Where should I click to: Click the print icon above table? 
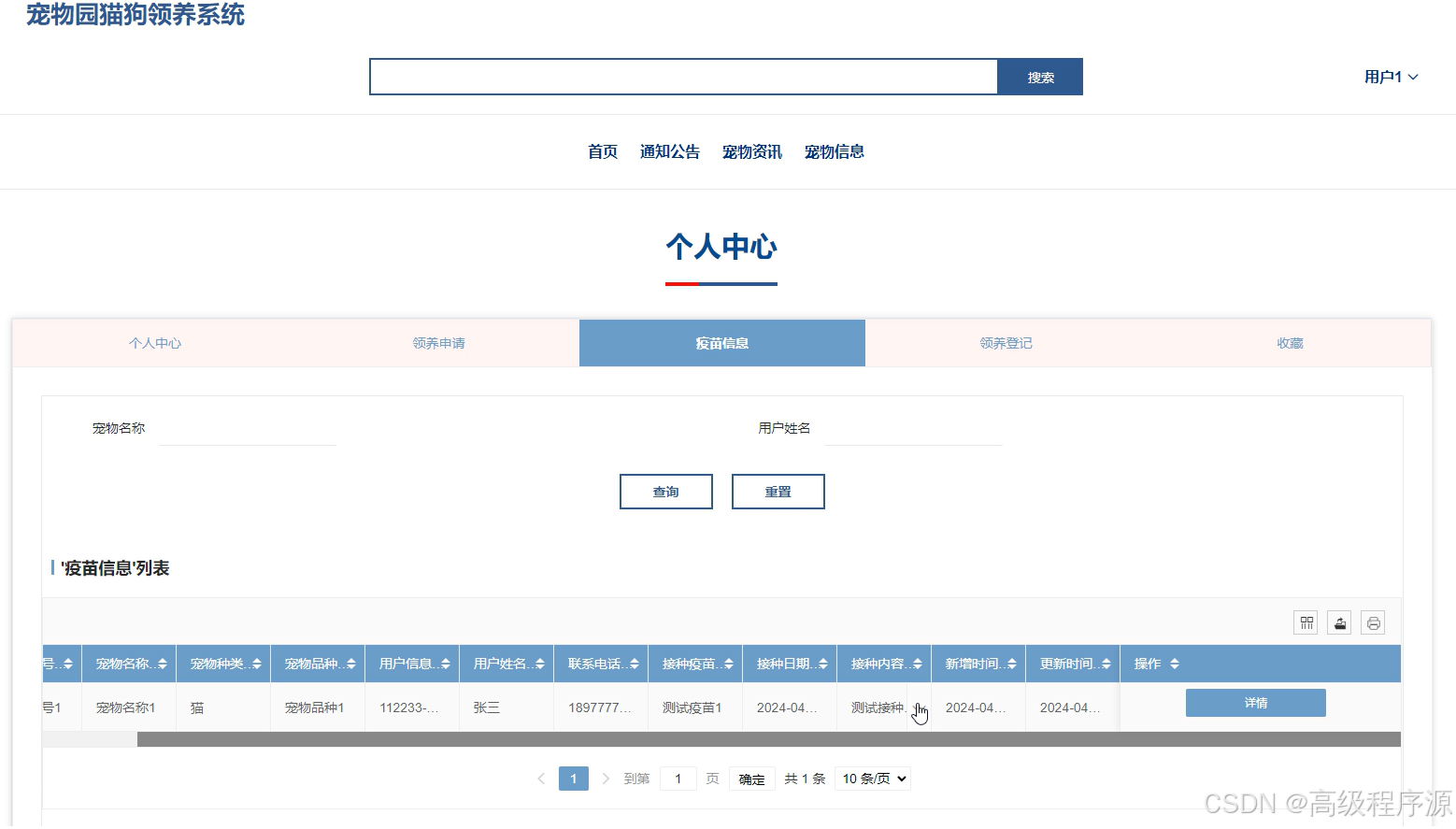pyautogui.click(x=1373, y=622)
